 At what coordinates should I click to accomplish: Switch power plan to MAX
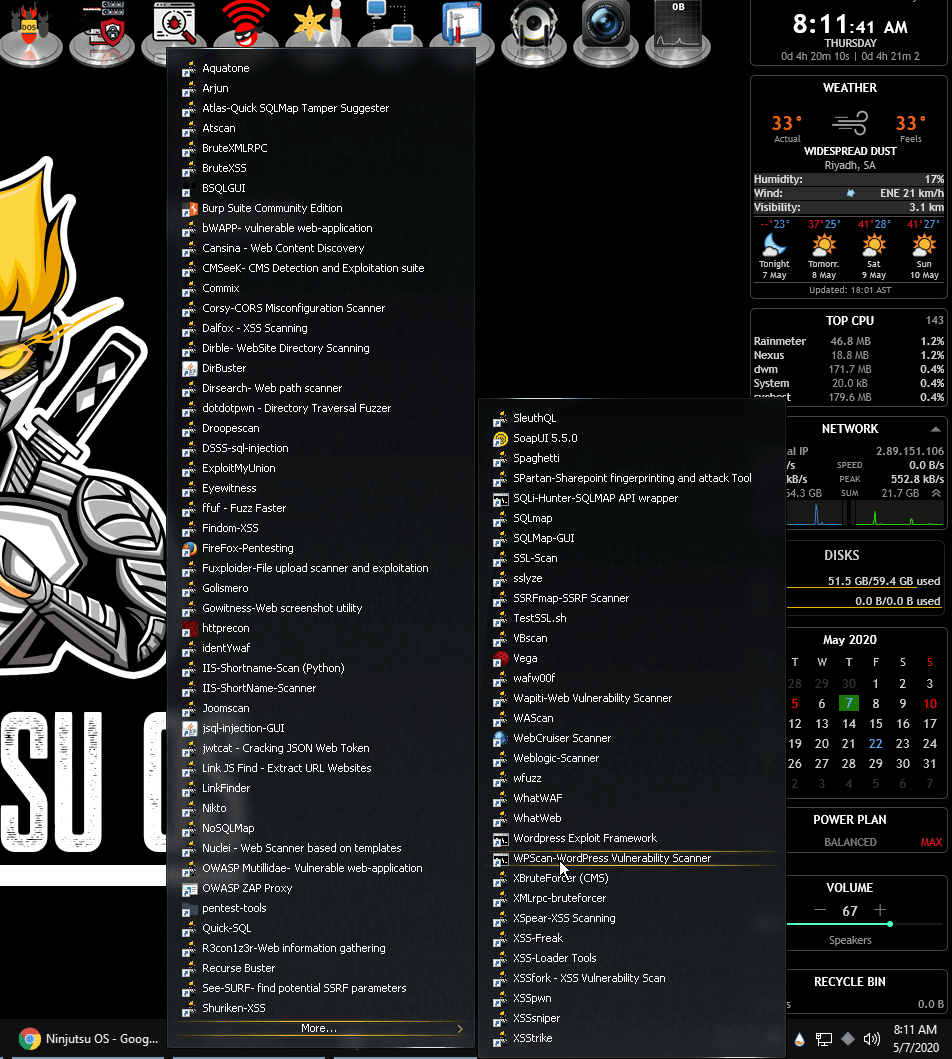(x=930, y=842)
